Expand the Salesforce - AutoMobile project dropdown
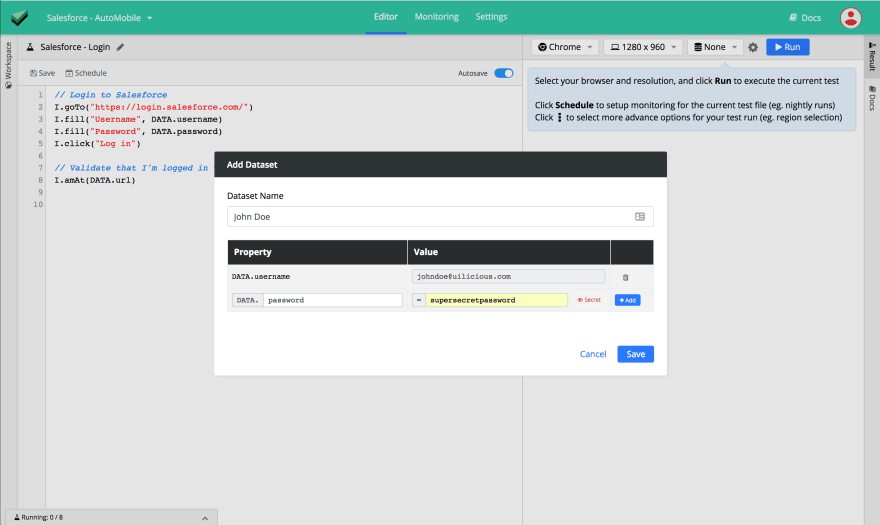 point(99,17)
